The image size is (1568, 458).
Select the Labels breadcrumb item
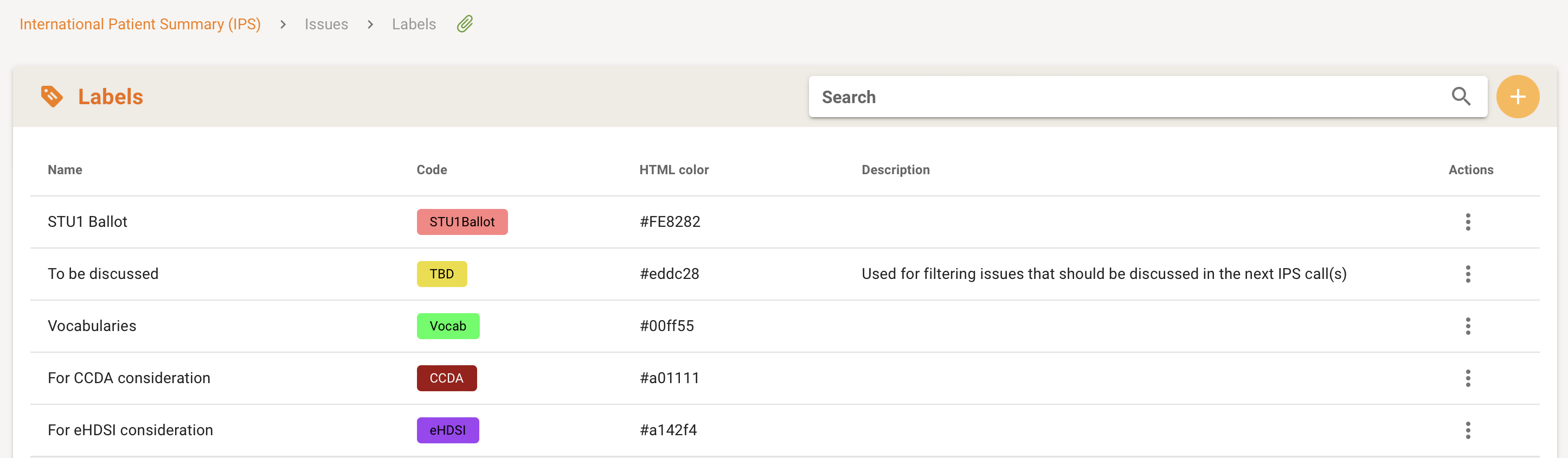pos(413,24)
